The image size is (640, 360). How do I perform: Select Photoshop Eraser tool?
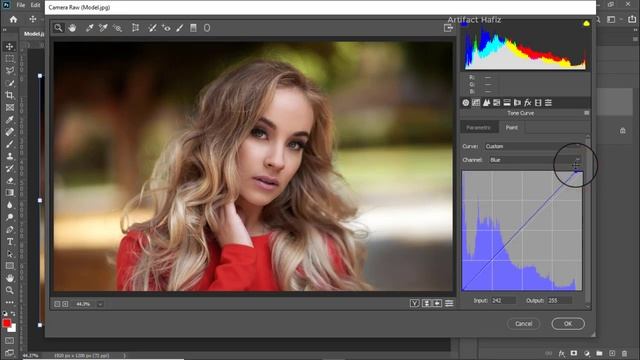click(x=9, y=180)
